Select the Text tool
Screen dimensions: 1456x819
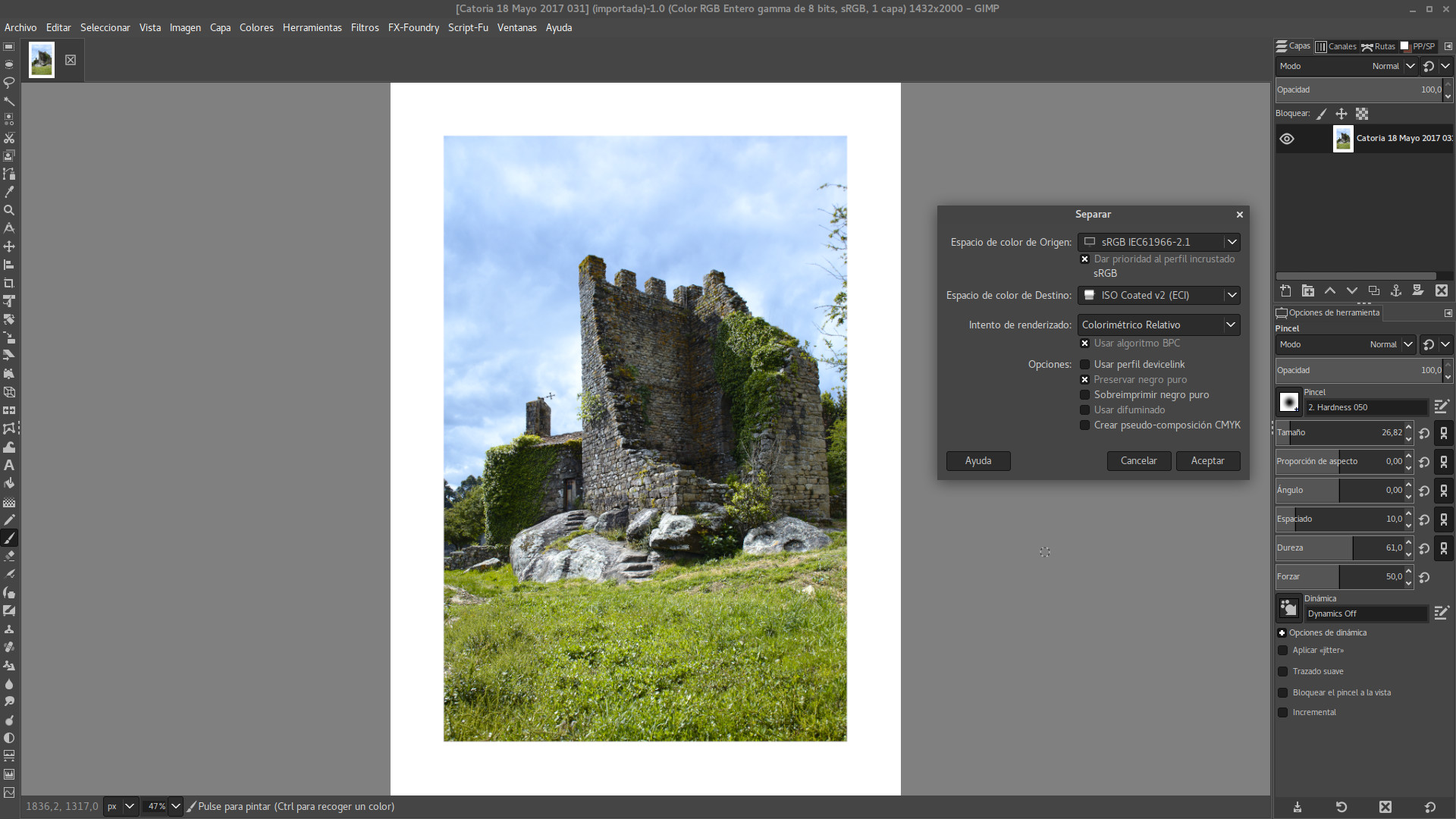click(x=9, y=465)
